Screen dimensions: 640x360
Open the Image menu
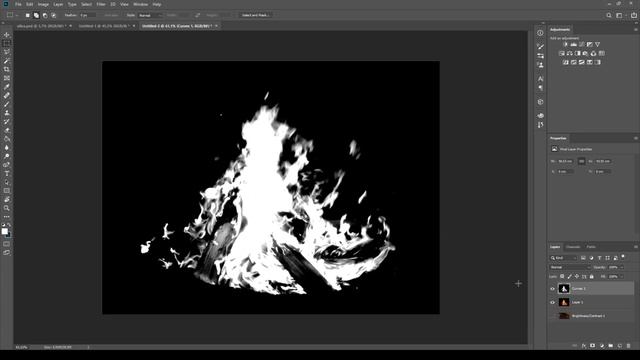43,4
